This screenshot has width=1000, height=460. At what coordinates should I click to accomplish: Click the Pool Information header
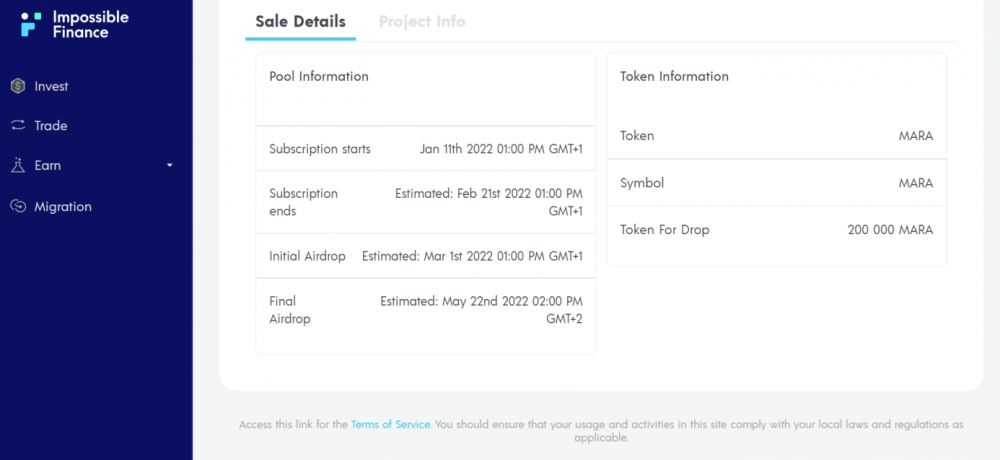point(319,77)
